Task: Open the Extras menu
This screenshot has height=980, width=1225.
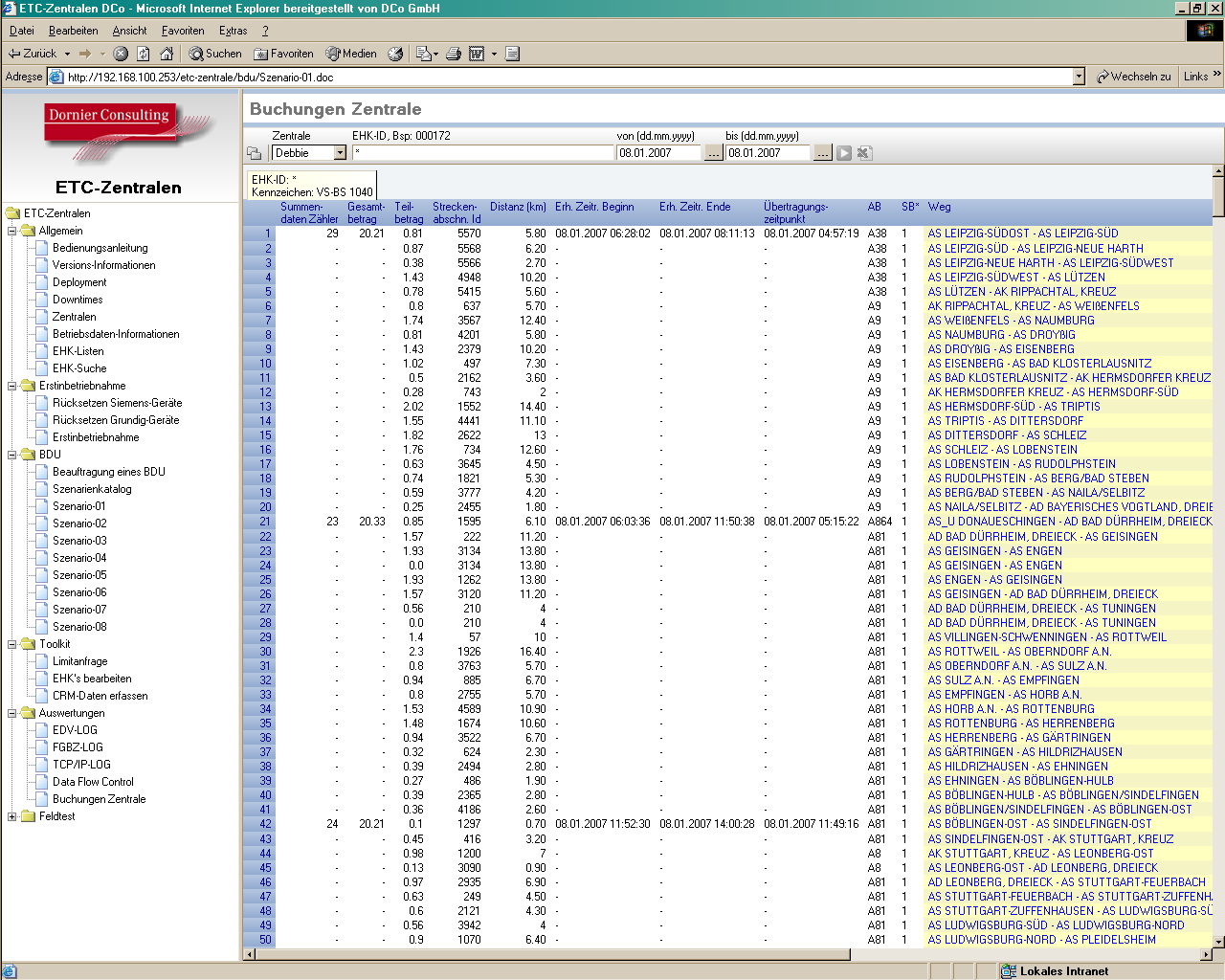Action: (233, 31)
